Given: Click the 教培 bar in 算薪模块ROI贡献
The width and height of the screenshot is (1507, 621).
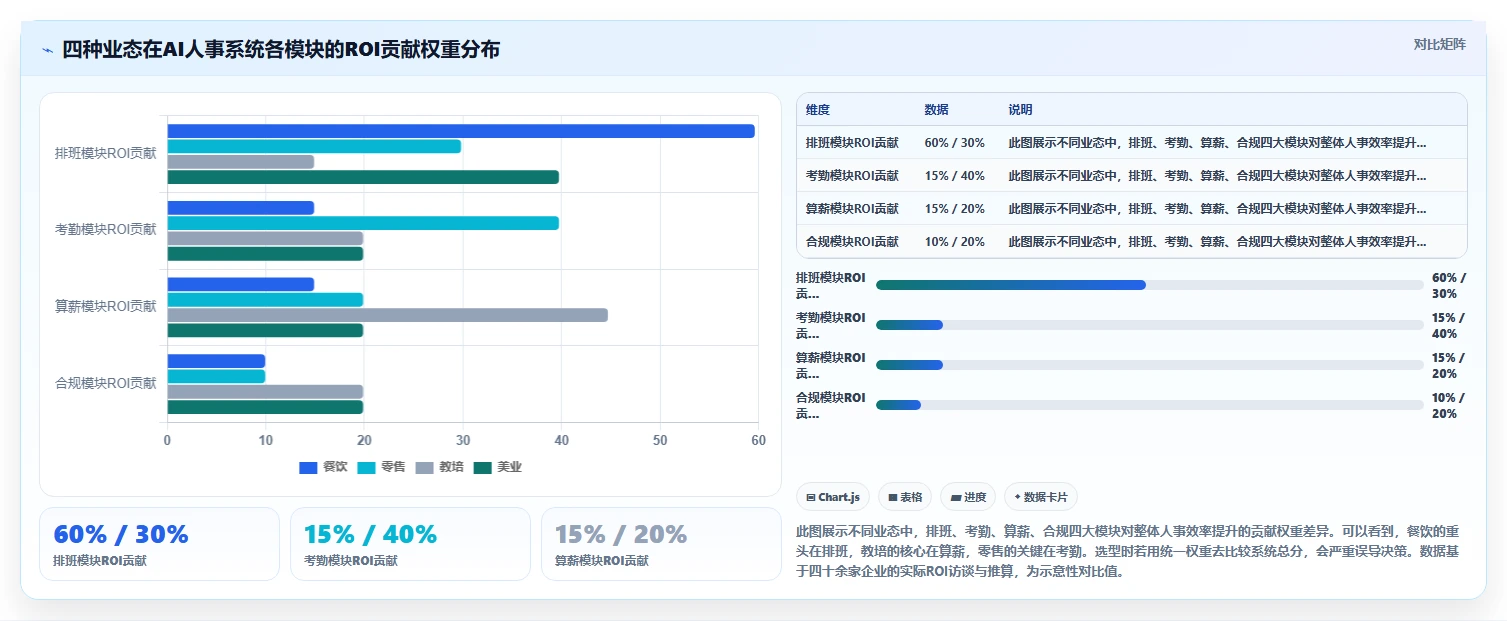Looking at the screenshot, I should click(x=387, y=315).
